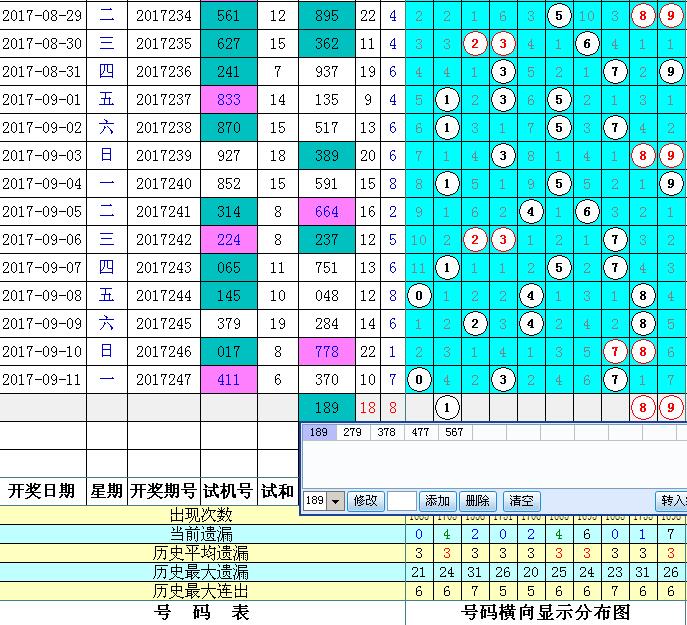Viewport: 687px width, 625px height.
Task: Select 378 in the number list
Action: pyautogui.click(x=384, y=432)
